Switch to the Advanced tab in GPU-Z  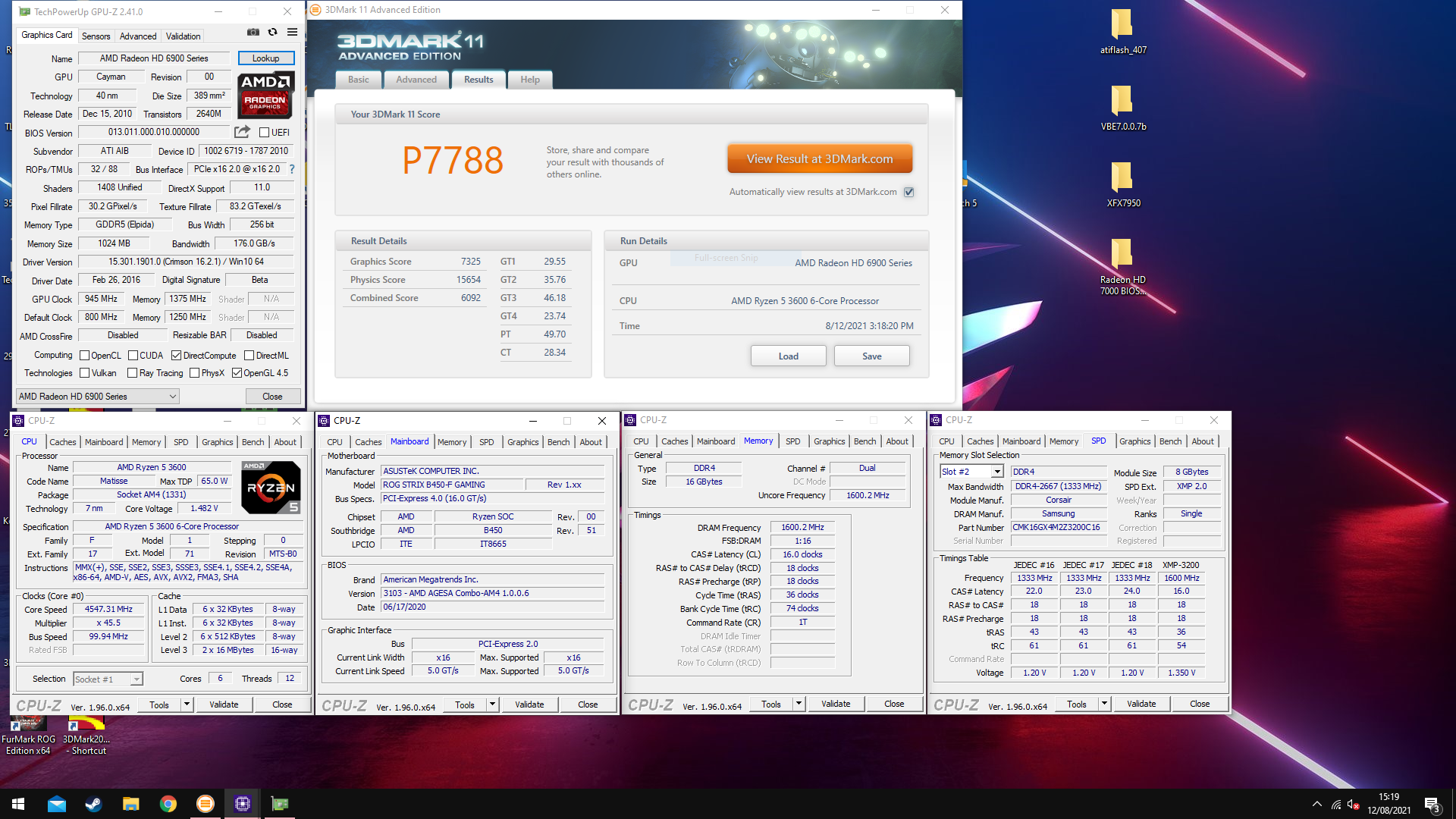[x=138, y=36]
